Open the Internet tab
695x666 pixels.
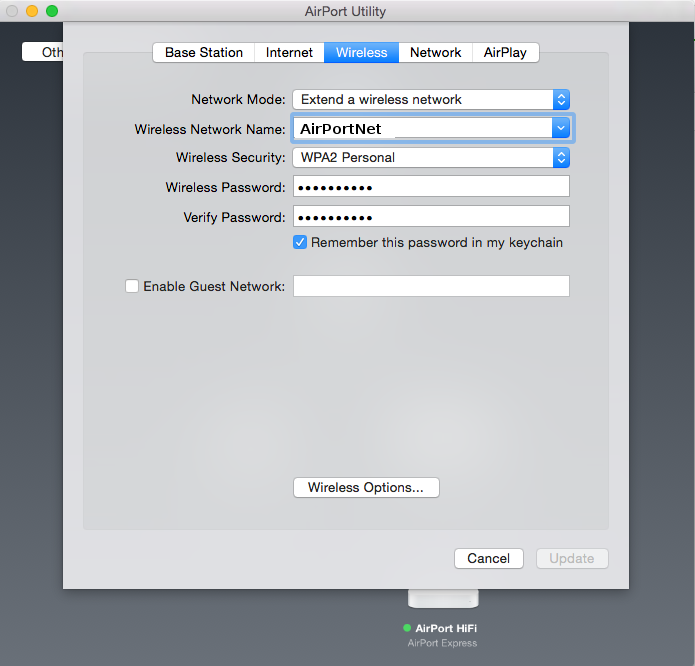pyautogui.click(x=289, y=53)
